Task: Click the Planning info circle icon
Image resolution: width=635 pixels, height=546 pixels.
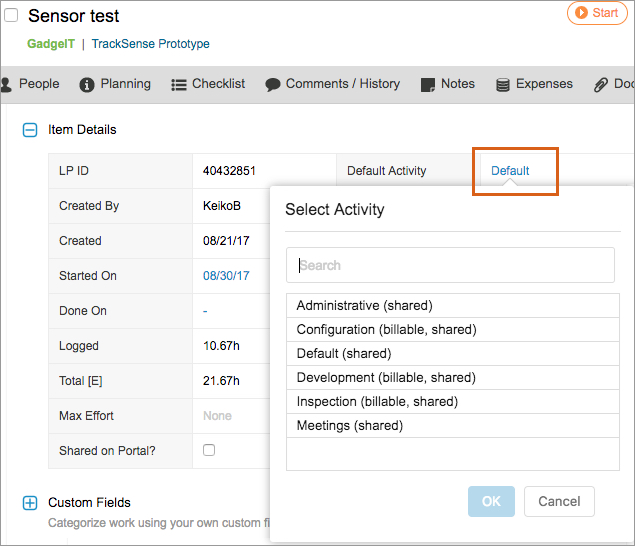Action: pos(87,85)
